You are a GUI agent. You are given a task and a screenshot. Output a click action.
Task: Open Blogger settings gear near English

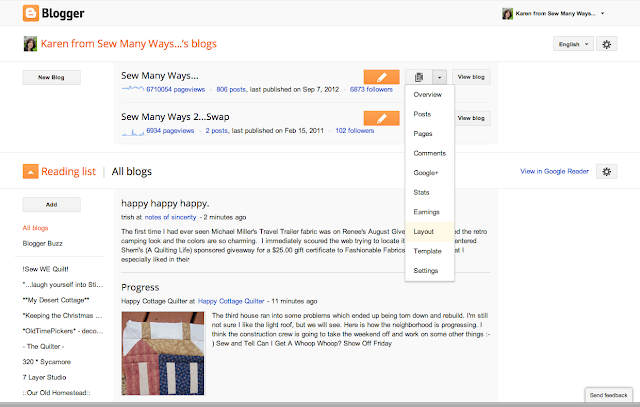tap(607, 44)
